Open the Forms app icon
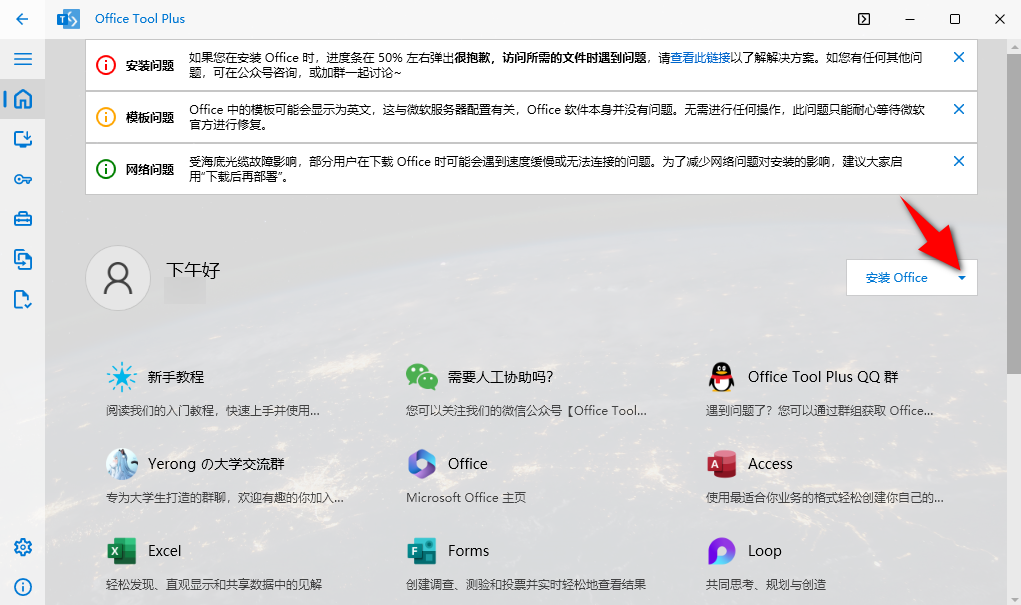The image size is (1021, 605). click(x=421, y=551)
